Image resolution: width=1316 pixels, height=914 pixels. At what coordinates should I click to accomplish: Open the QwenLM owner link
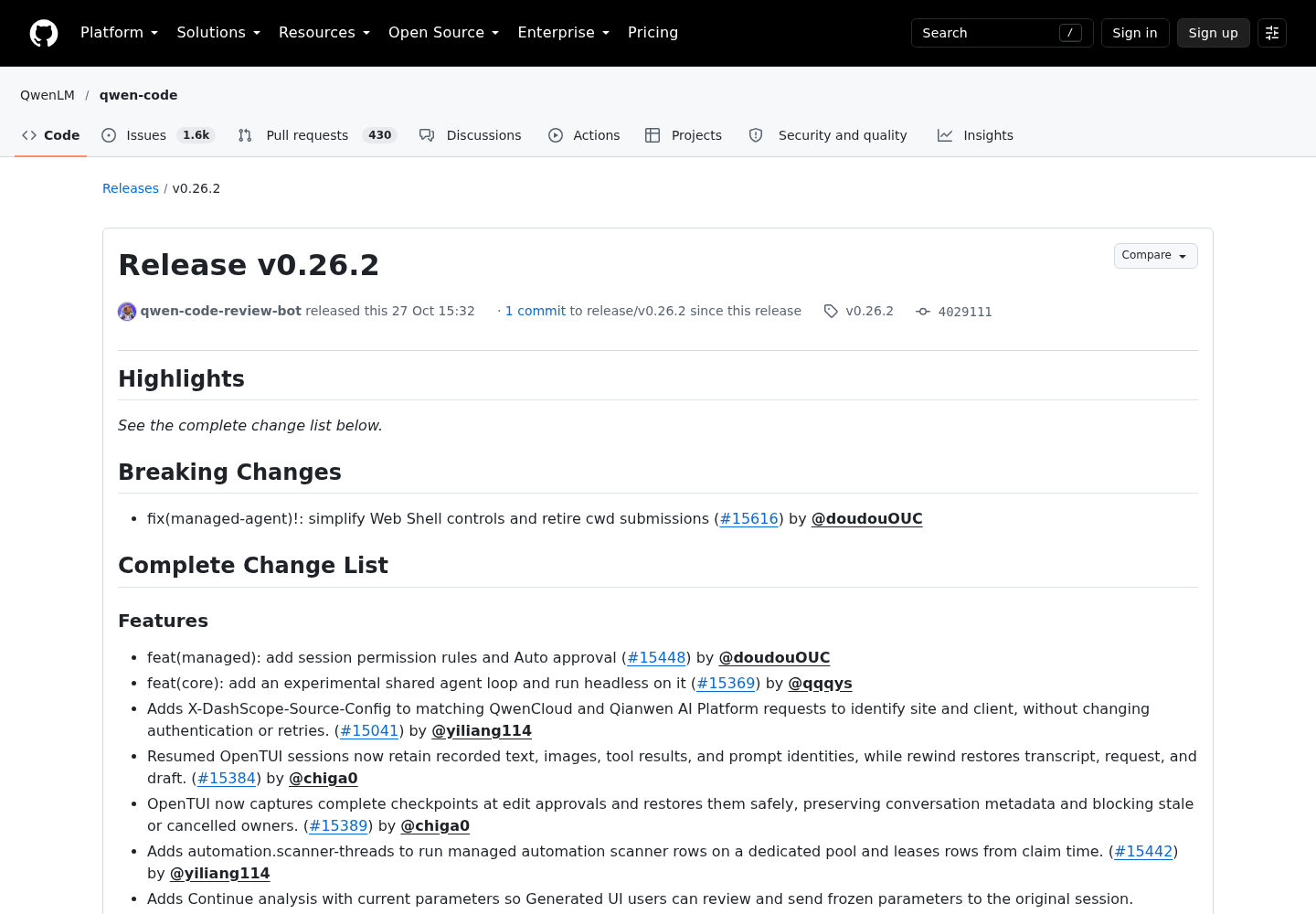[48, 95]
